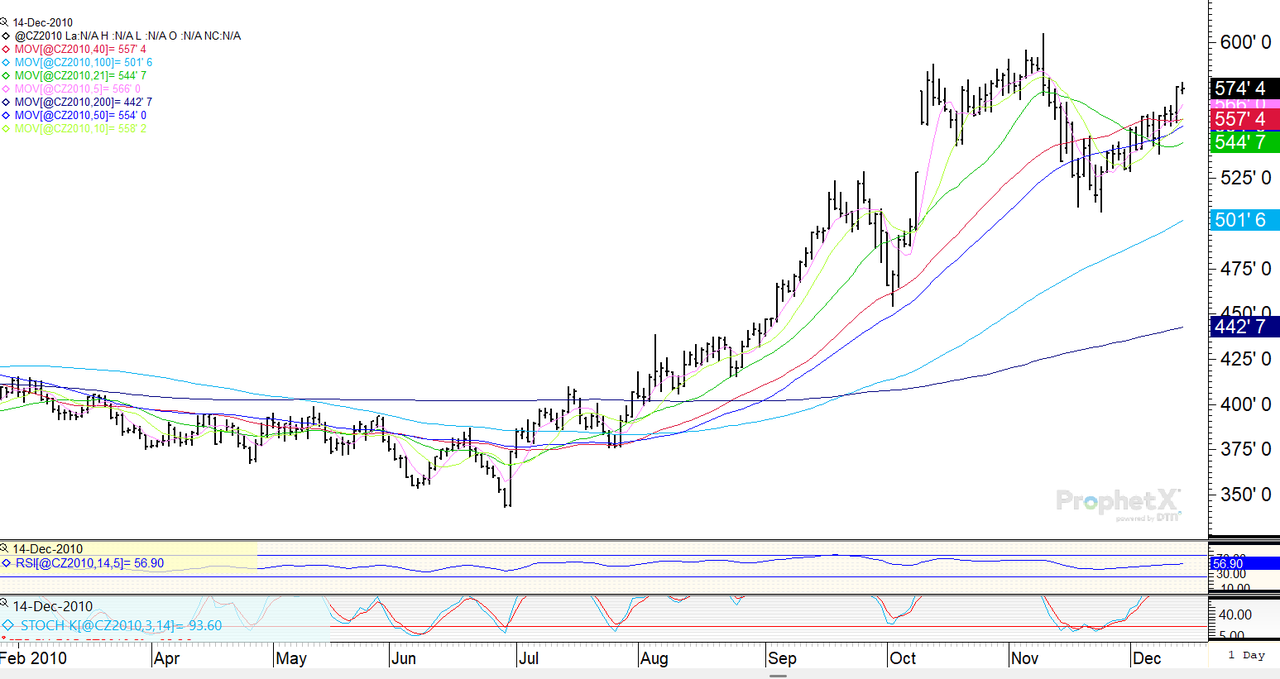Click the 525' 0 price axis value
This screenshot has height=679, width=1280.
(x=1245, y=177)
